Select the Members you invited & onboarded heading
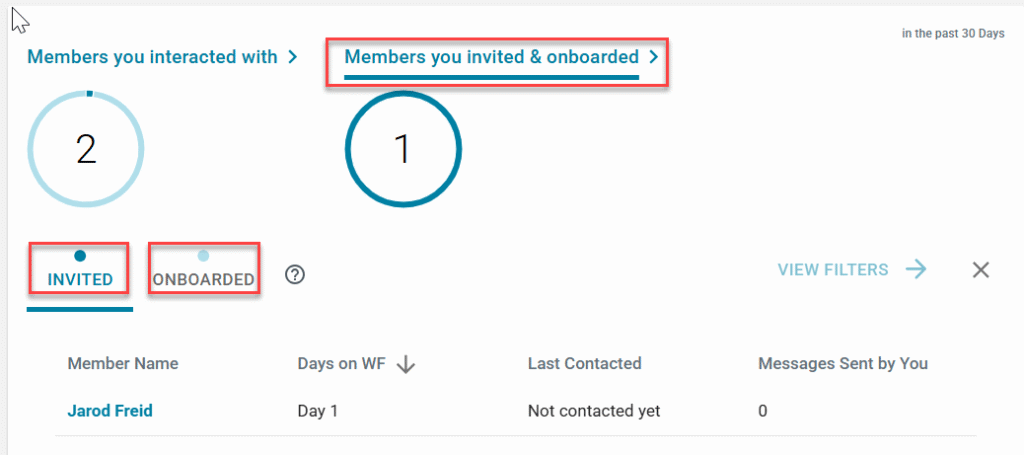1024x455 pixels. pos(491,57)
